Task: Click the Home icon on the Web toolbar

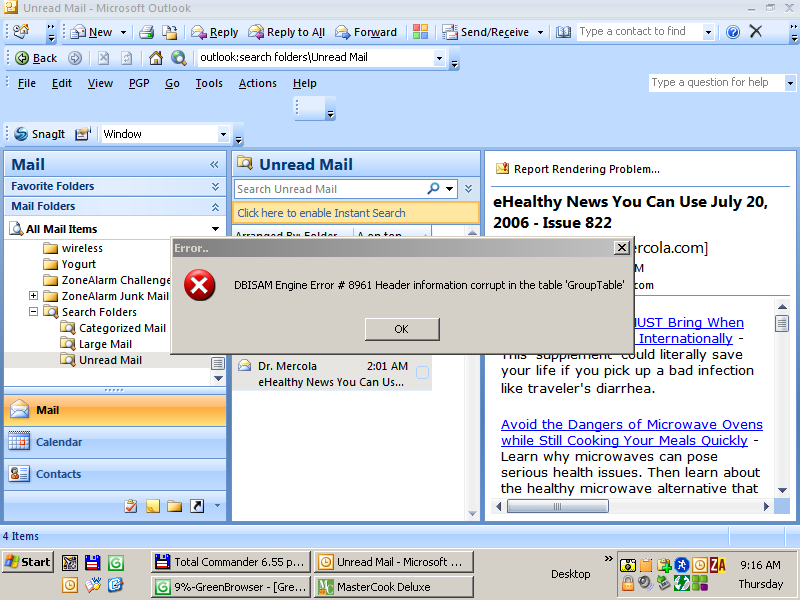Action: point(155,58)
